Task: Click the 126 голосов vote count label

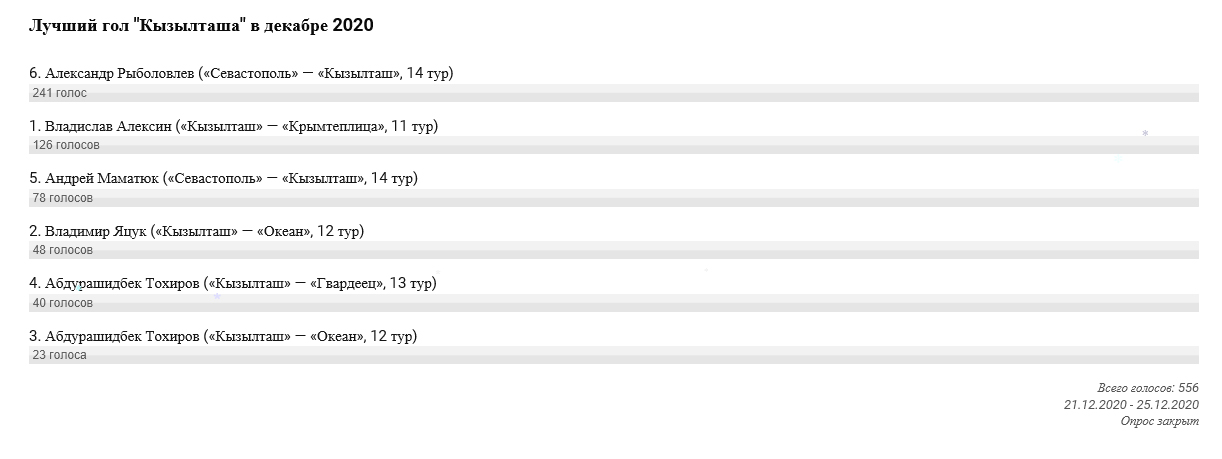Action: coord(66,145)
